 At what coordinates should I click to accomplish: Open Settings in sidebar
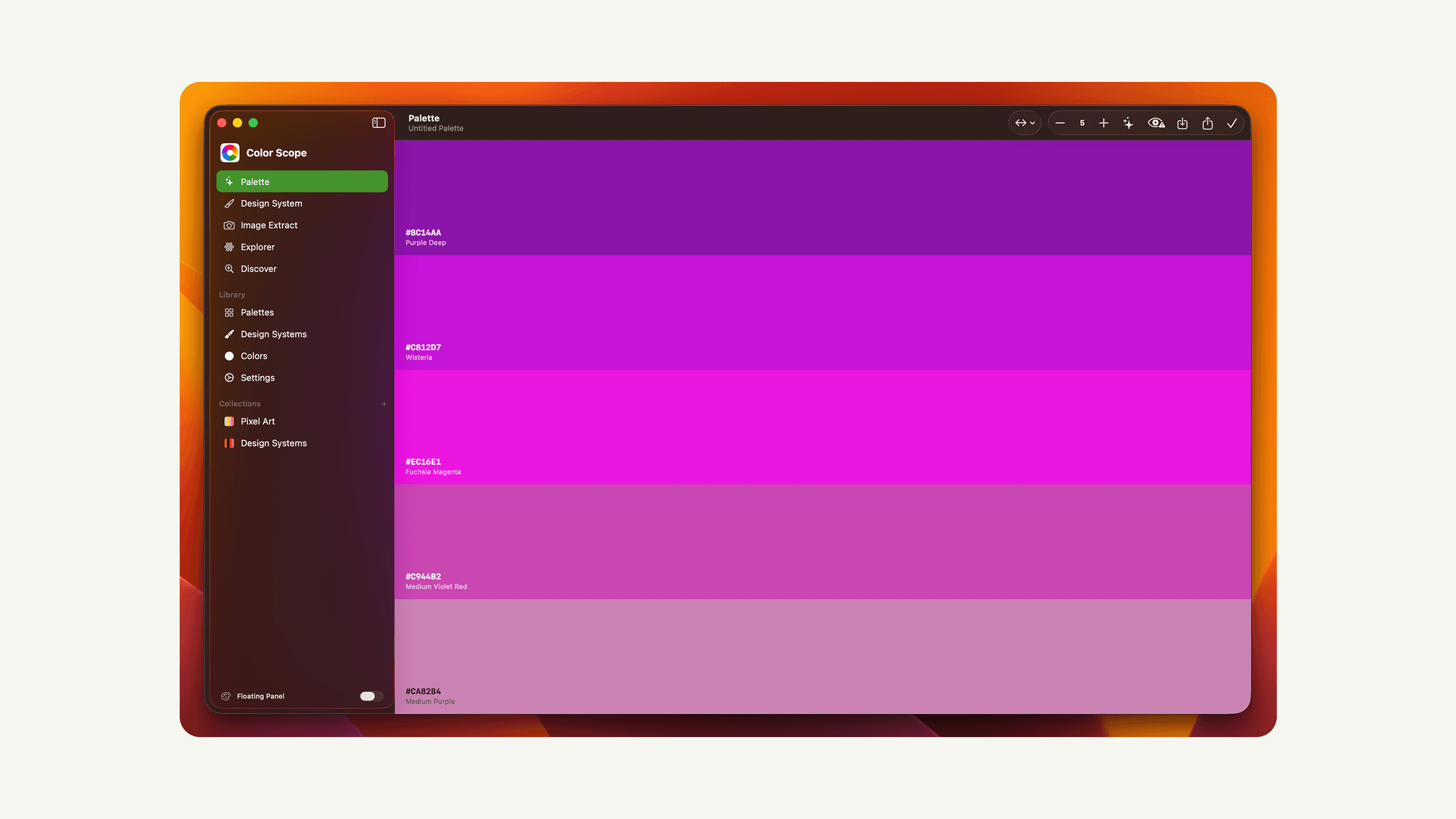(302, 378)
